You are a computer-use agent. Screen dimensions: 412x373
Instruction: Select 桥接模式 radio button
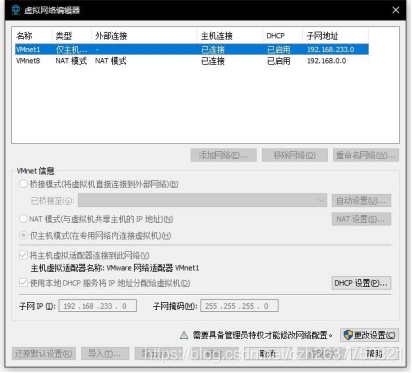[x=23, y=184]
